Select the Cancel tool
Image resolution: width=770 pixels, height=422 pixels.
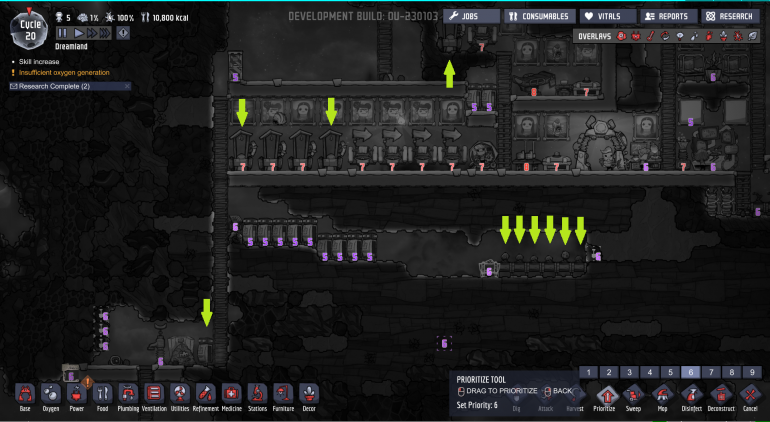click(750, 394)
